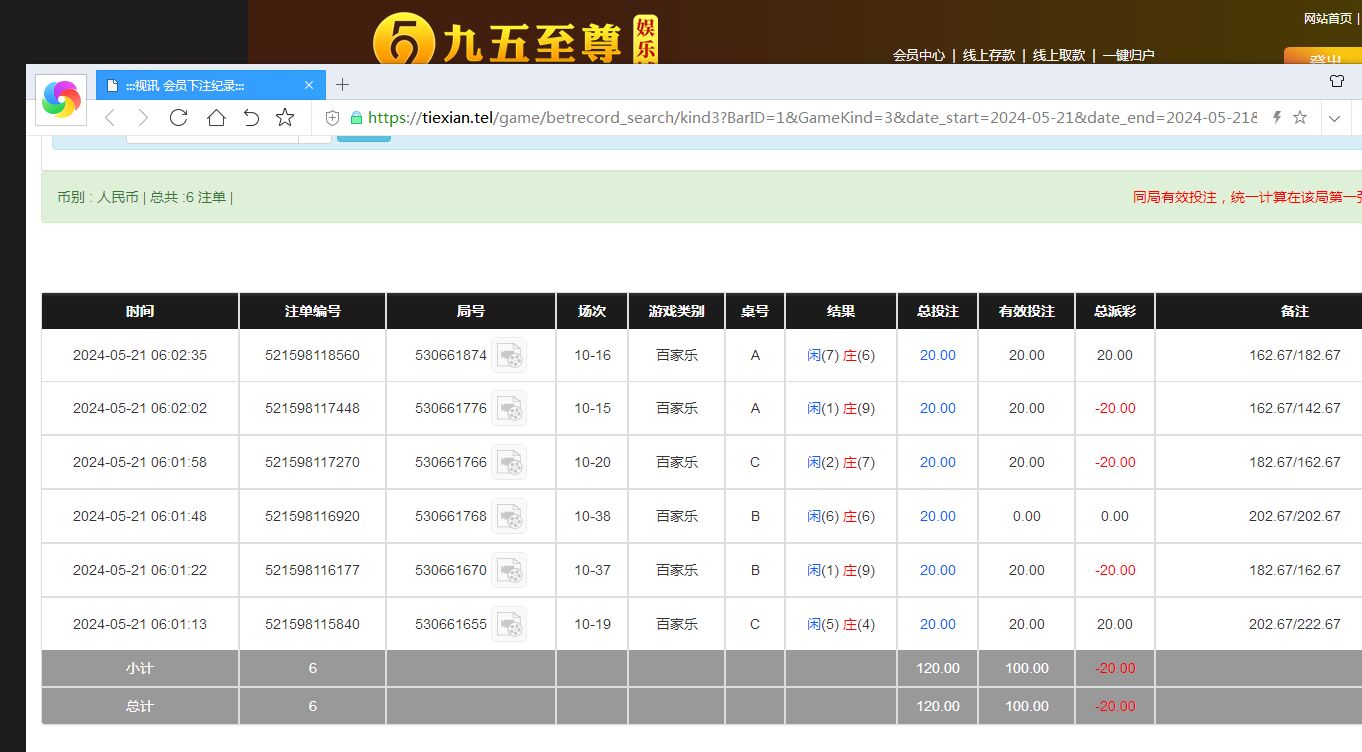Click the star favorites icon beside home
1362x752 pixels.
(x=285, y=118)
